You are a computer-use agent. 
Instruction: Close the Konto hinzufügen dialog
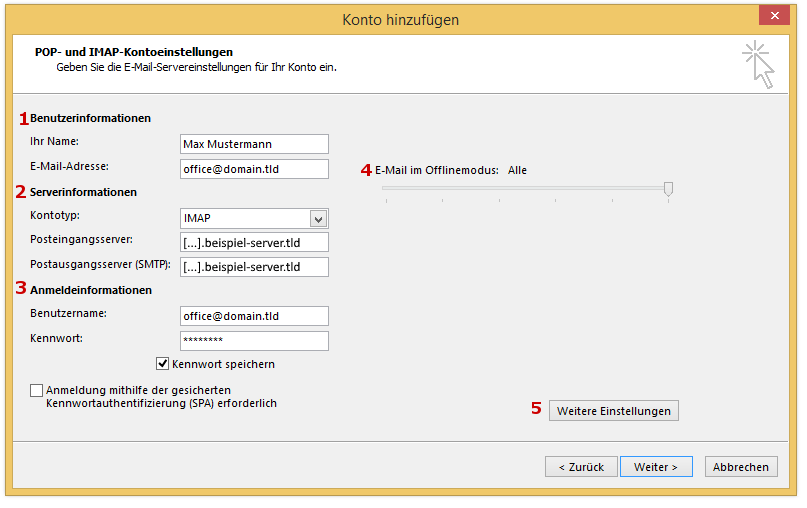point(774,15)
